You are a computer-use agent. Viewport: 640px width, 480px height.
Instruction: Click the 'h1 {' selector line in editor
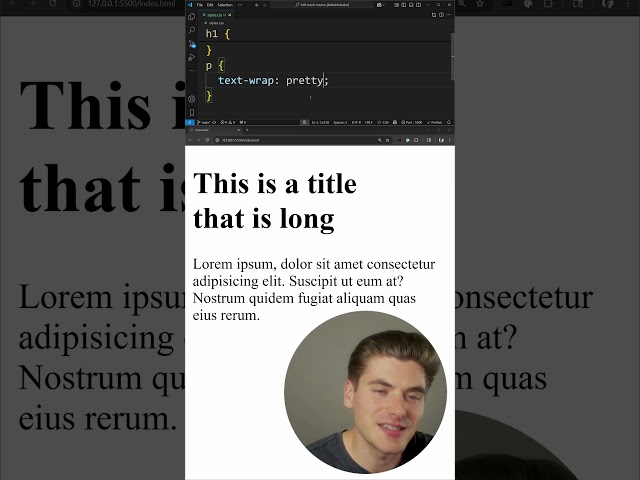click(218, 34)
